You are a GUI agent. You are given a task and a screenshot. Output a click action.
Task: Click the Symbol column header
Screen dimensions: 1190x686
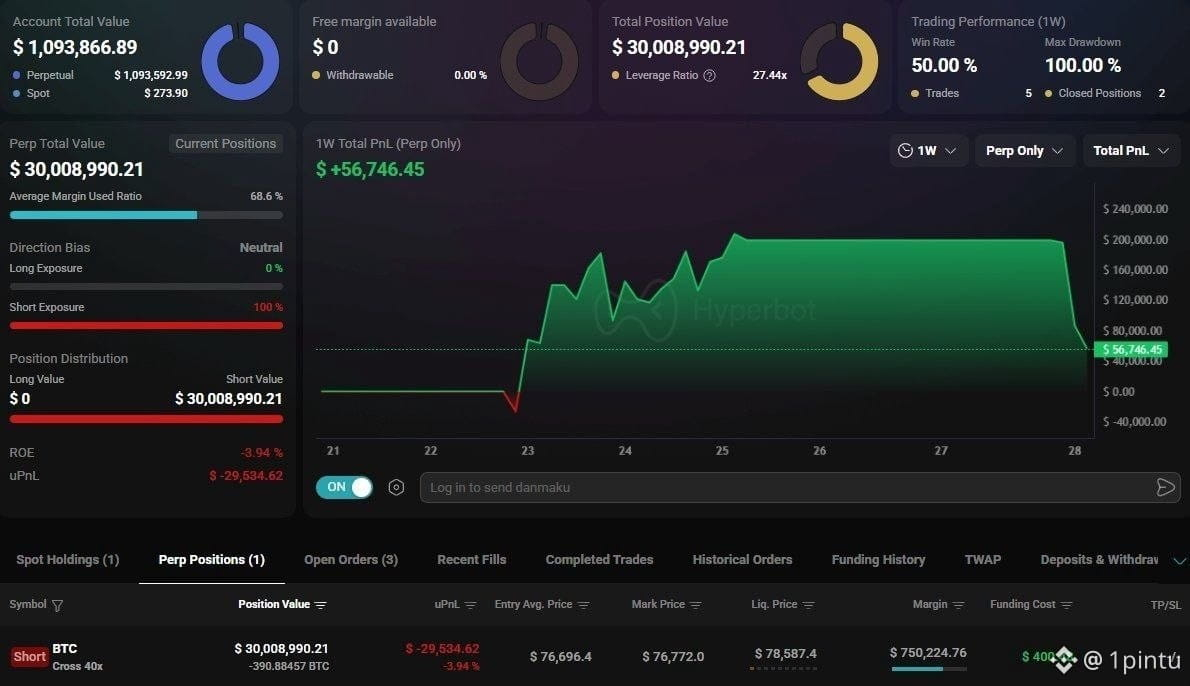28,604
